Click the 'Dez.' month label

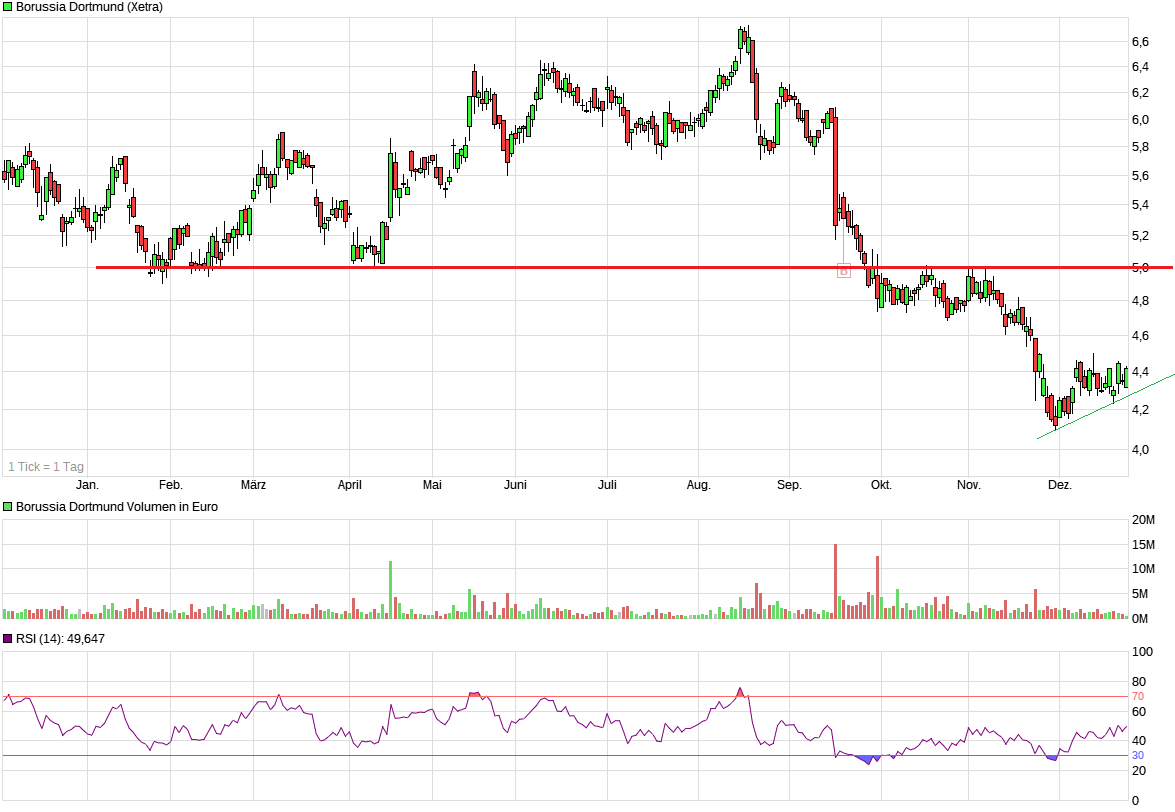[1060, 485]
